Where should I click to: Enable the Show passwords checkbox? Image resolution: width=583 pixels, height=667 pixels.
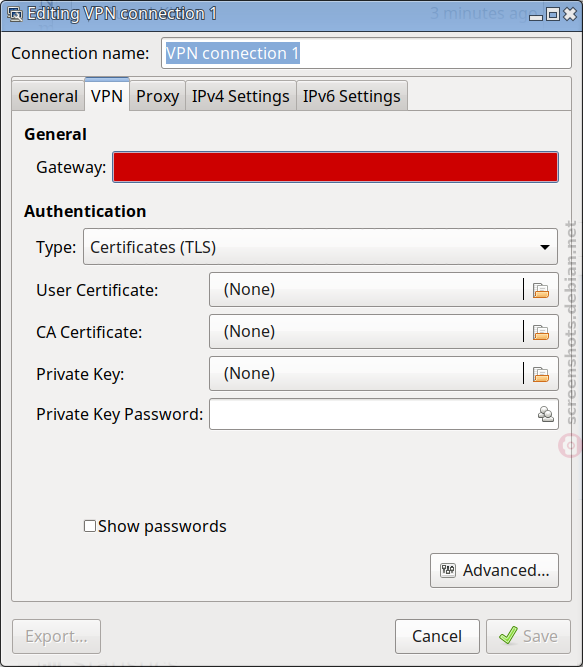tap(90, 526)
